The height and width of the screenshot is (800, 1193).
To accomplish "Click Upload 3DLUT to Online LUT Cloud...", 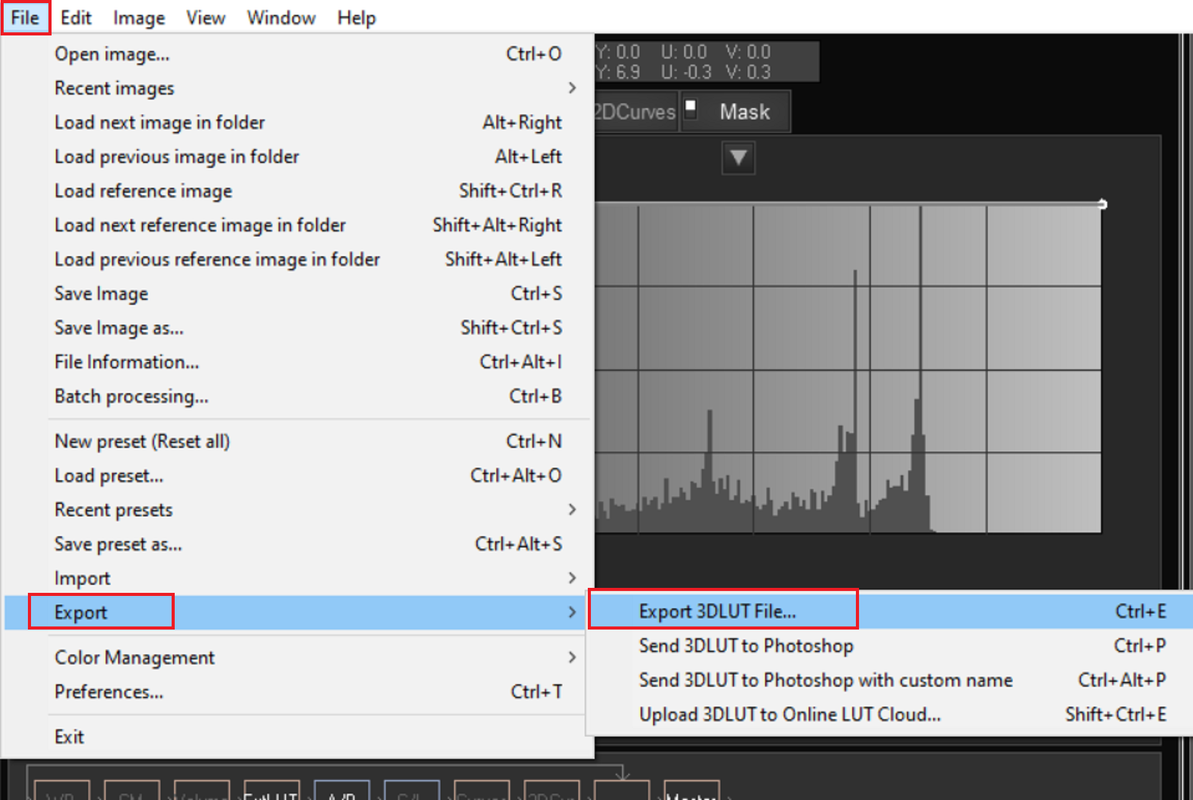I will pos(891,714).
